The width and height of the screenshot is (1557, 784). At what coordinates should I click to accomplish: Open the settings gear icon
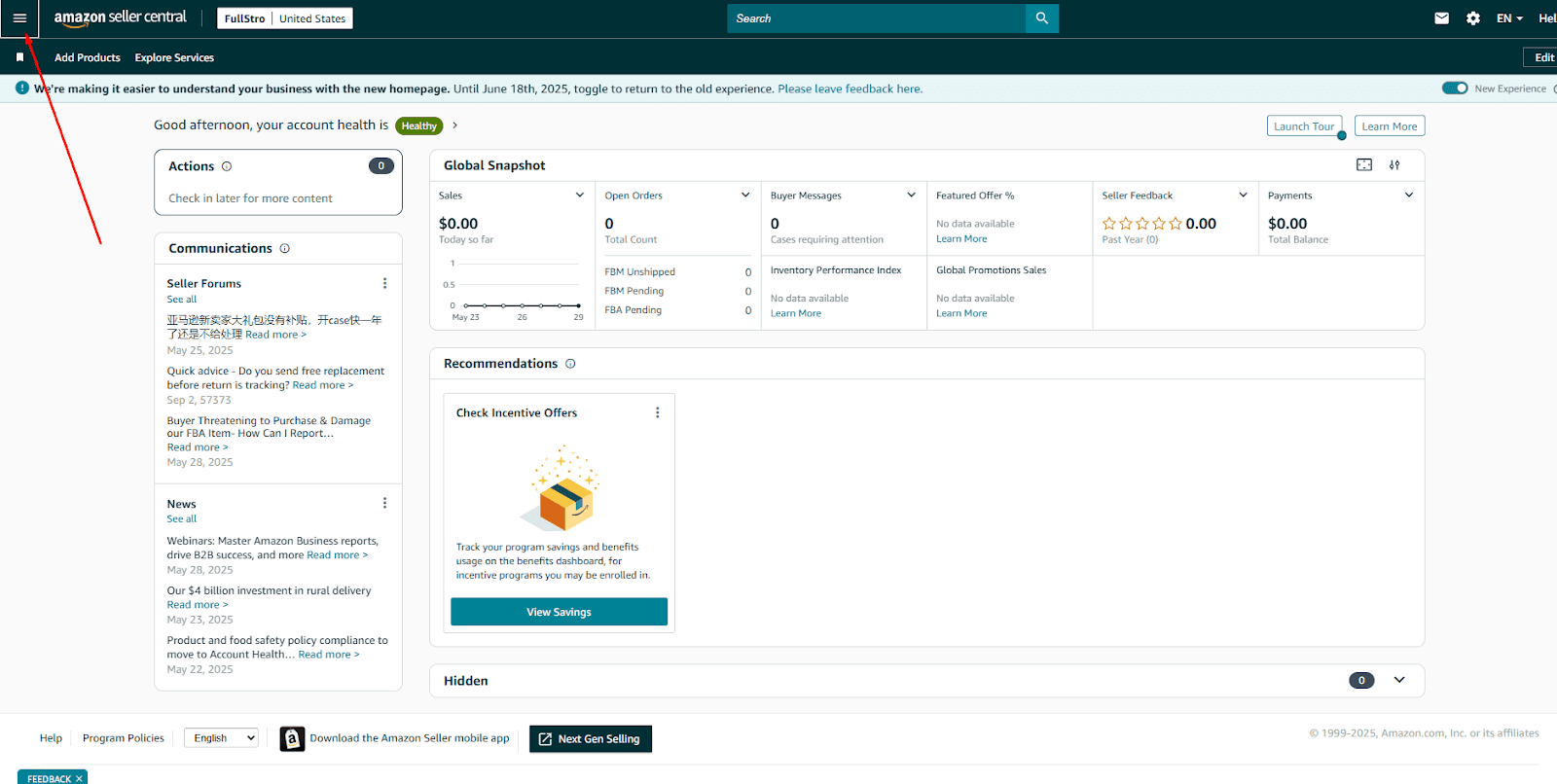[1473, 18]
